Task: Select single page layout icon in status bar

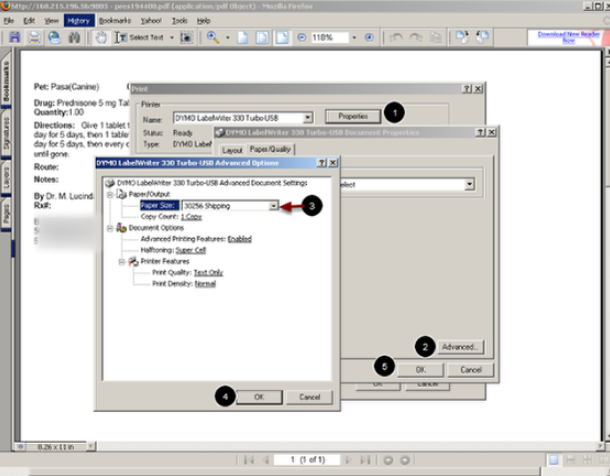Action: click(x=554, y=460)
